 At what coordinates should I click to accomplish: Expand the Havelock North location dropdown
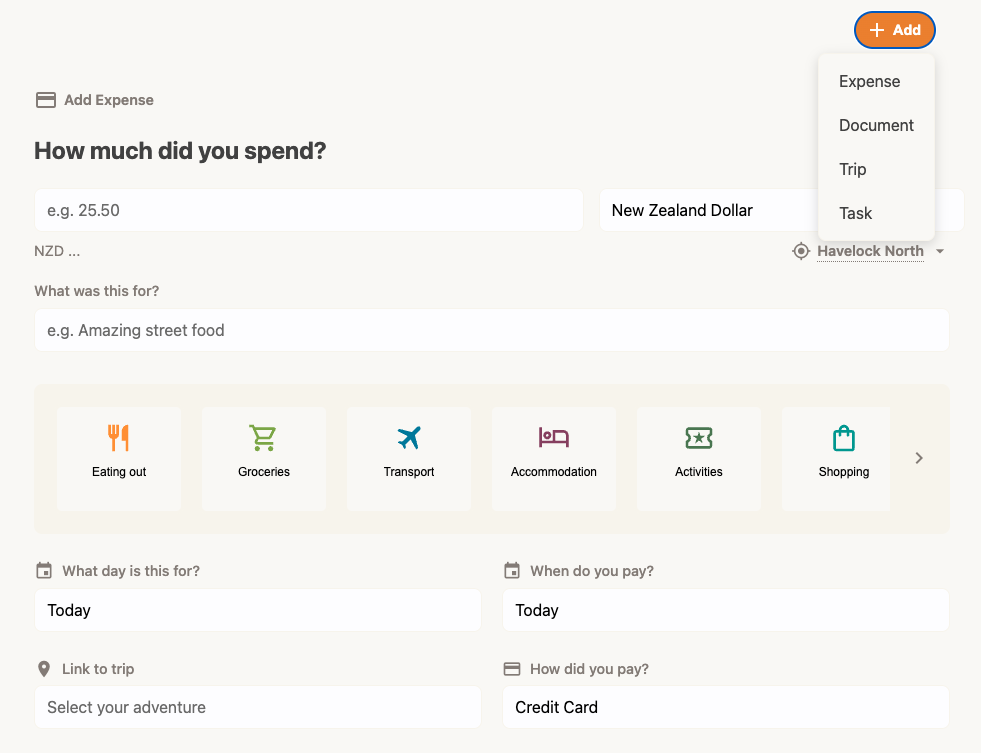click(939, 251)
